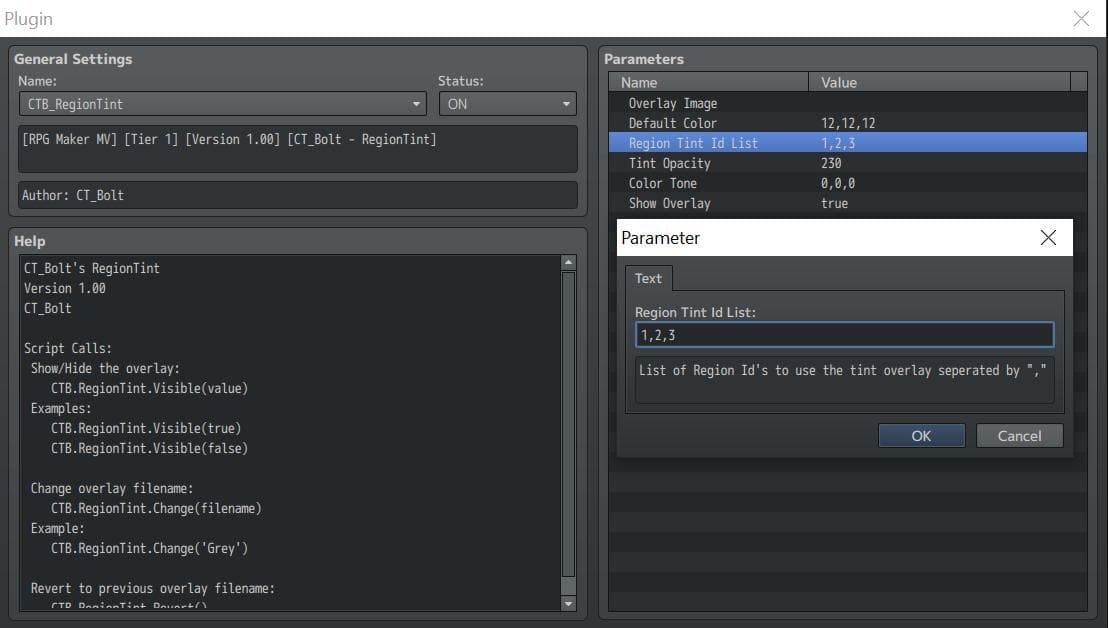The width and height of the screenshot is (1108, 628).
Task: Click the CTB.RegionTint.Visible(false) help line
Action: point(149,448)
